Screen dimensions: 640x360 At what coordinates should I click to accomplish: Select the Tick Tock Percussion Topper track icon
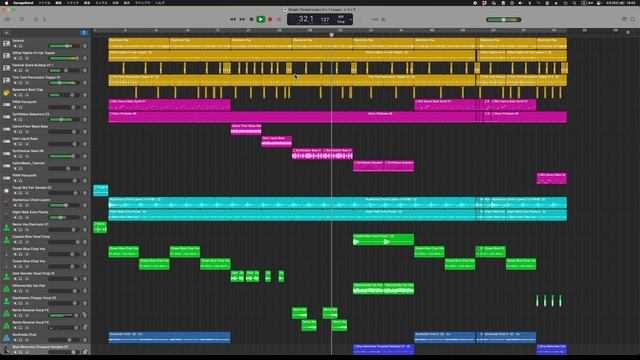click(x=6, y=80)
